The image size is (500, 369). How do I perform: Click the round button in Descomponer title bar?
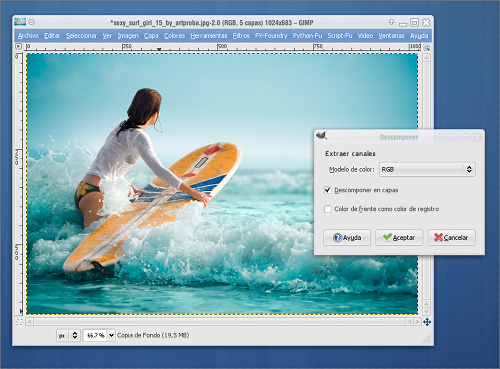pyautogui.click(x=333, y=136)
